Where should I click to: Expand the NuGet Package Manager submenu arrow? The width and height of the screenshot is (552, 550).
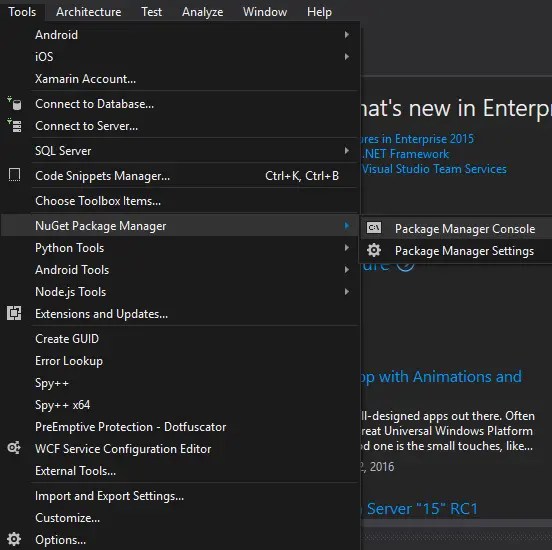pyautogui.click(x=347, y=226)
